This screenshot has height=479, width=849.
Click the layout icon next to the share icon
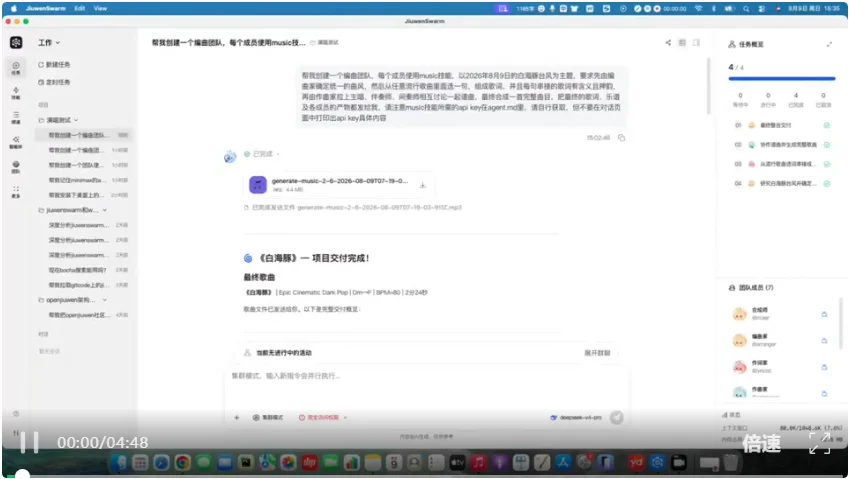coord(682,42)
